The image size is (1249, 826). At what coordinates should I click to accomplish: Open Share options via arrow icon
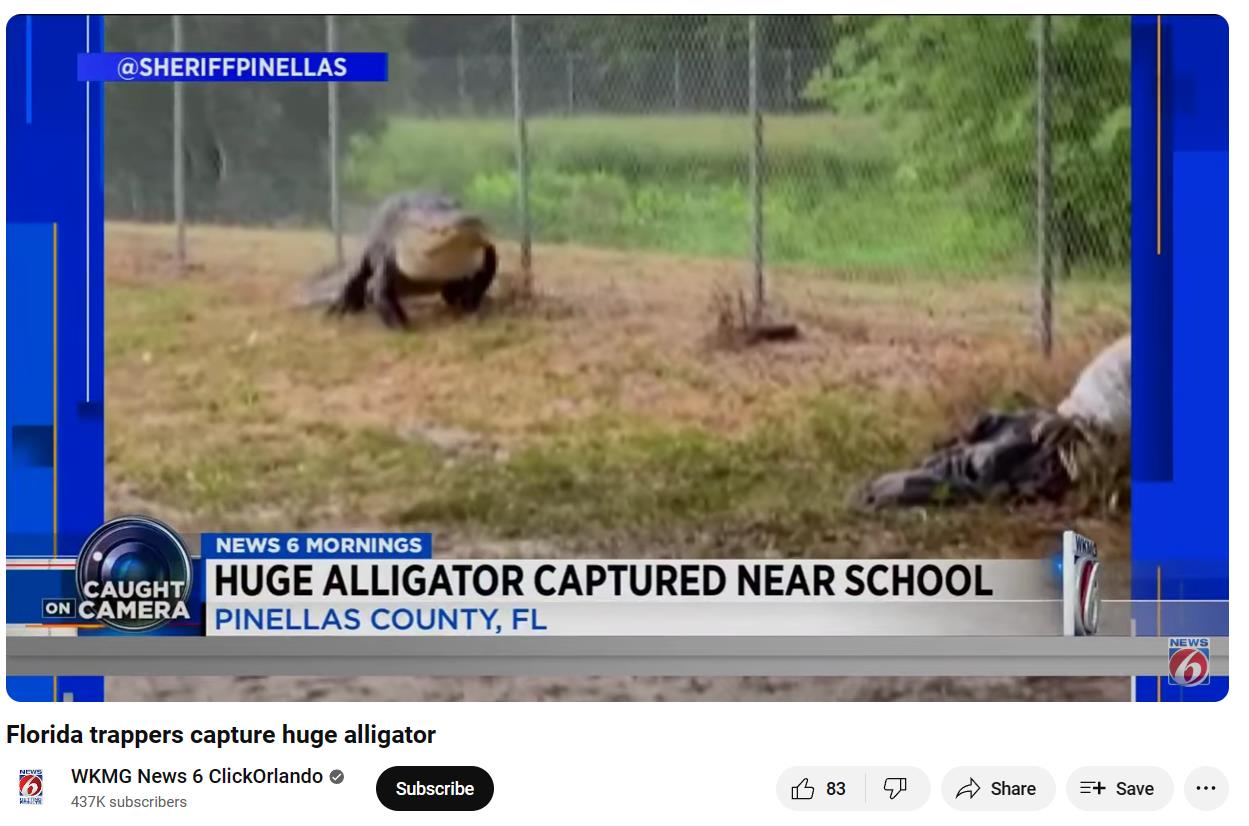pos(968,789)
